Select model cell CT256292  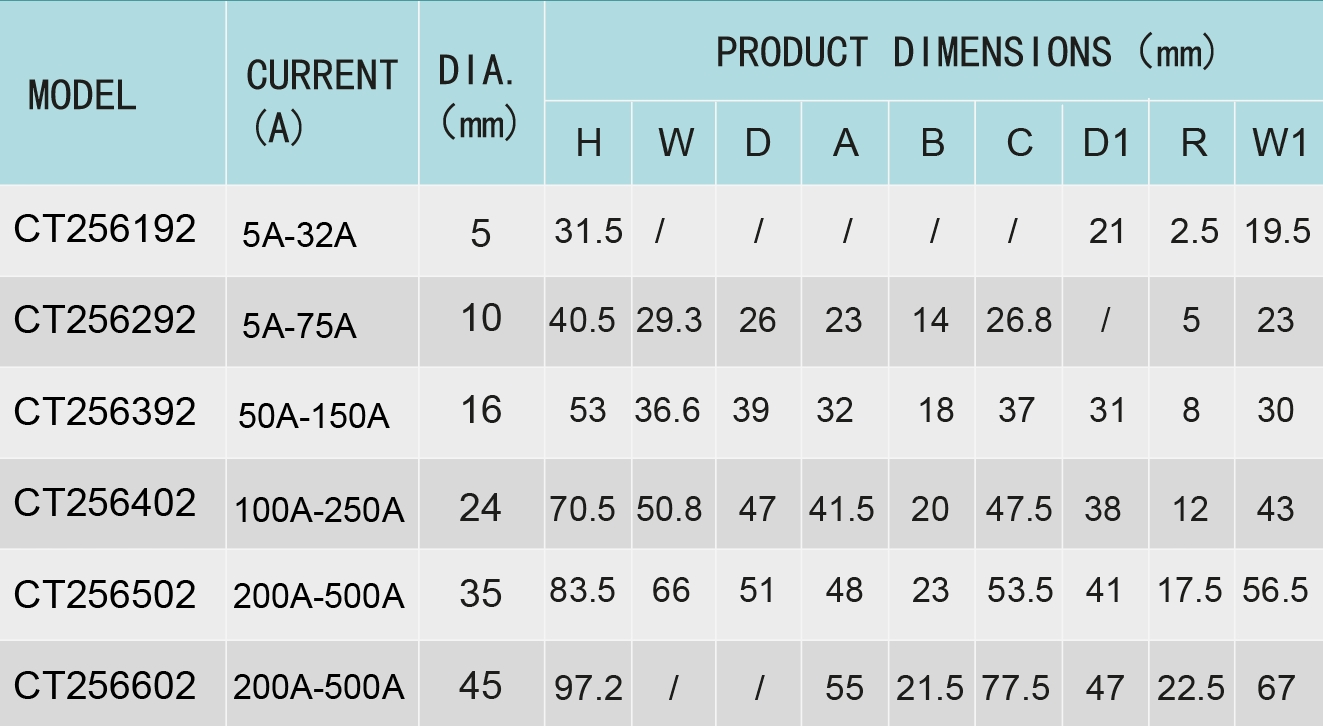tap(105, 320)
